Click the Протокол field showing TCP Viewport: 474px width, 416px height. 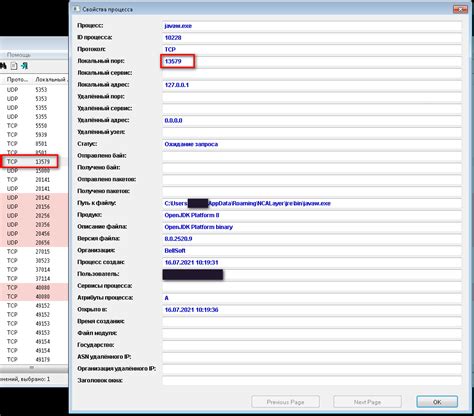click(x=312, y=50)
